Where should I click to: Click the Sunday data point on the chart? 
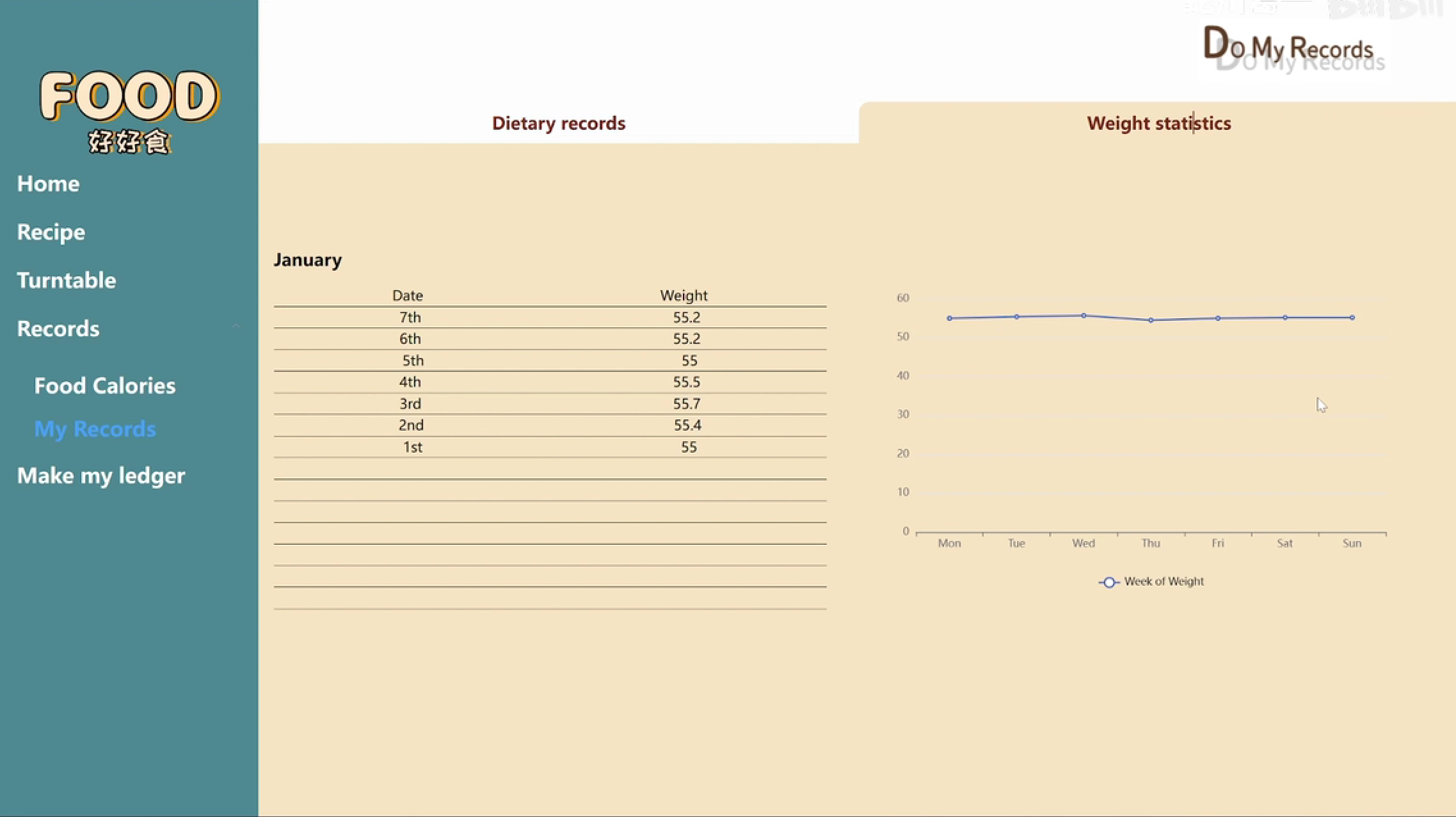pyautogui.click(x=1352, y=318)
